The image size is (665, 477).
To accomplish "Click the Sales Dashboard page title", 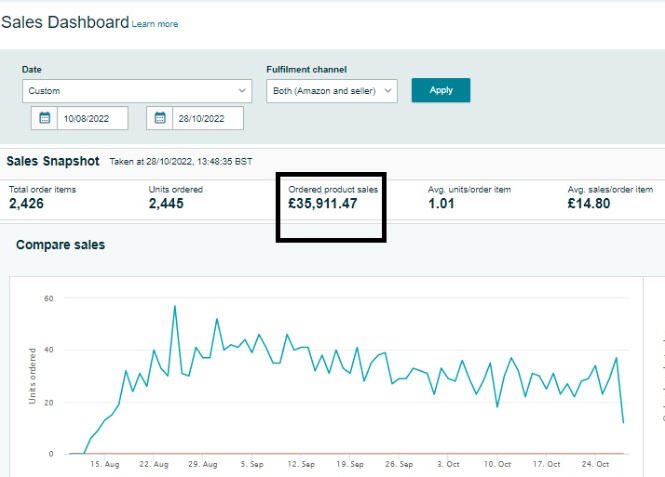I will [65, 22].
